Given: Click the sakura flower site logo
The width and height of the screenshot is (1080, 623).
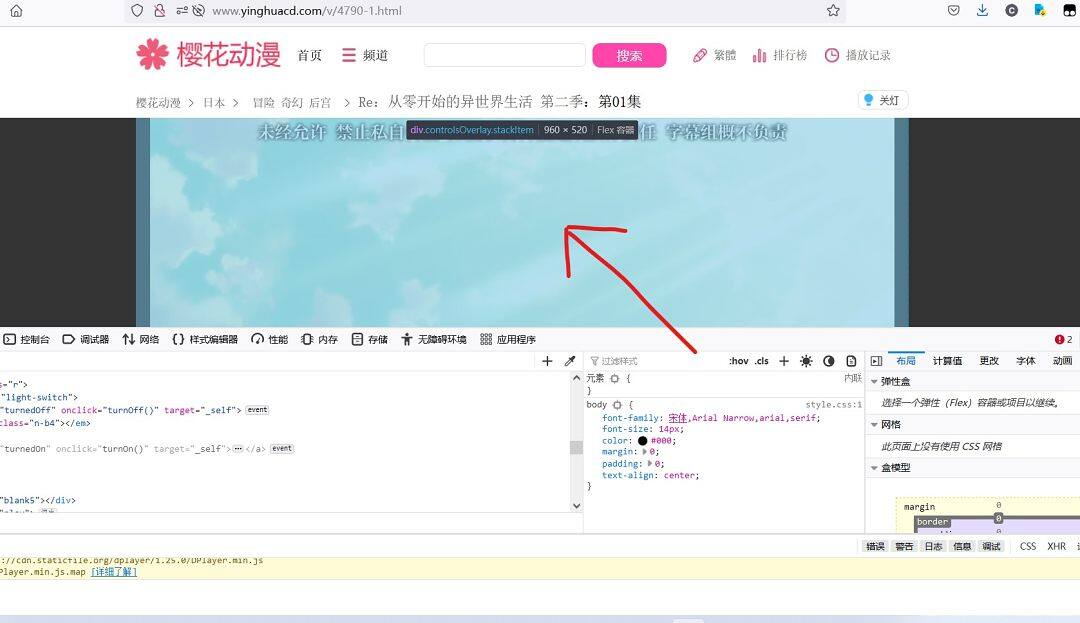Looking at the screenshot, I should click(x=153, y=55).
